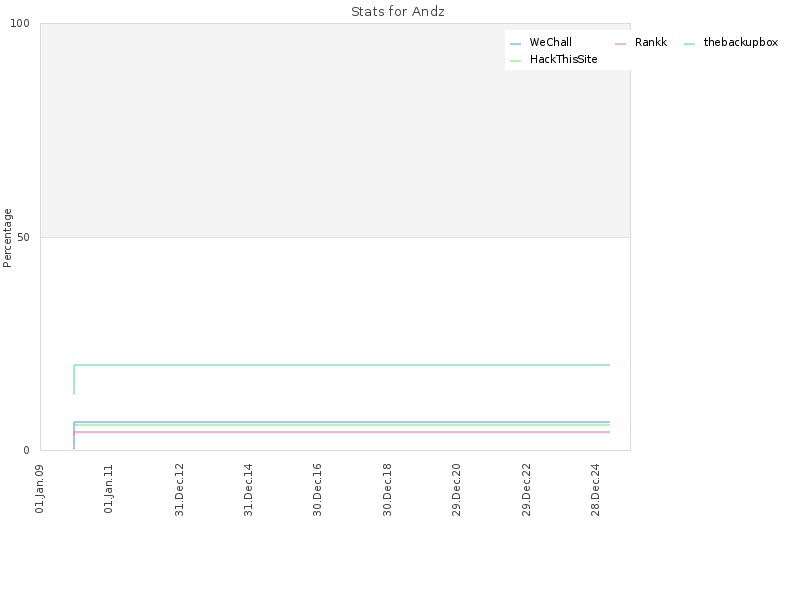
Task: Click the 'Percentage' y-axis label
Action: coord(7,238)
